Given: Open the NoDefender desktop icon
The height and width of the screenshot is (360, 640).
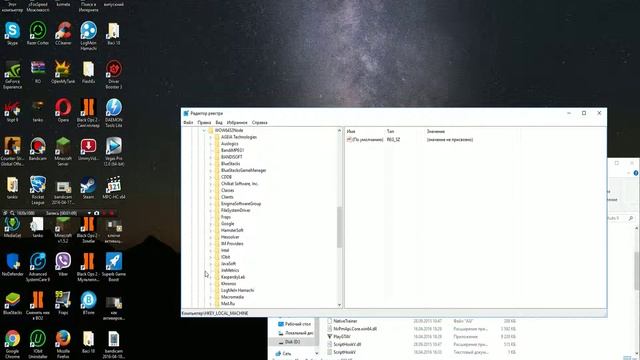Looking at the screenshot, I should click(12, 264).
